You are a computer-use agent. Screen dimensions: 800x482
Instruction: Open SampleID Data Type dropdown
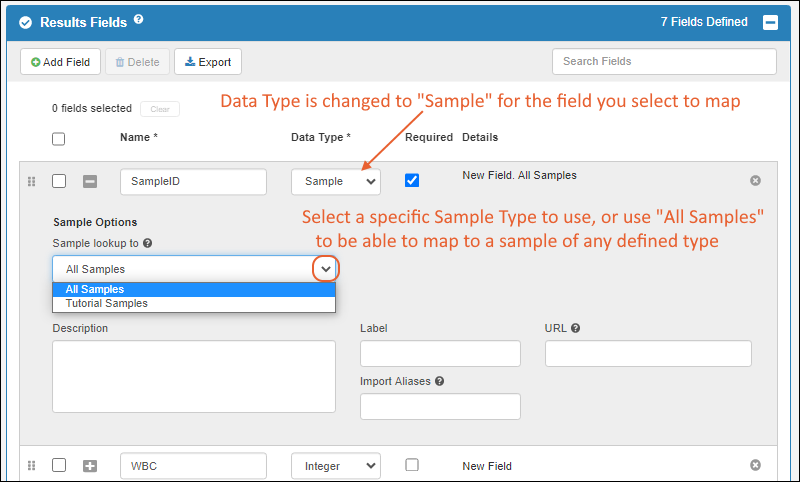[336, 181]
